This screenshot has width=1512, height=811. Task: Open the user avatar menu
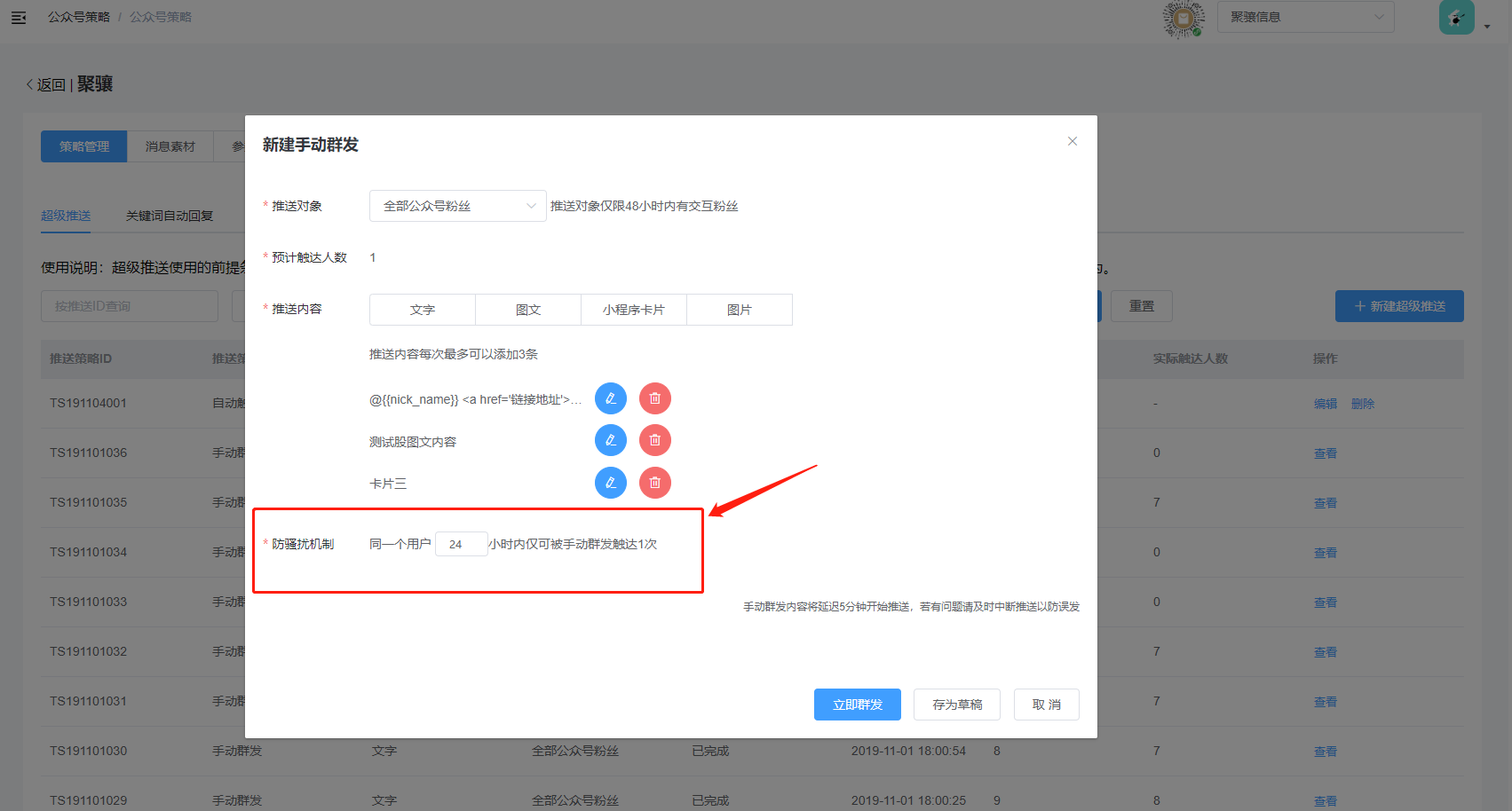coord(1457,18)
